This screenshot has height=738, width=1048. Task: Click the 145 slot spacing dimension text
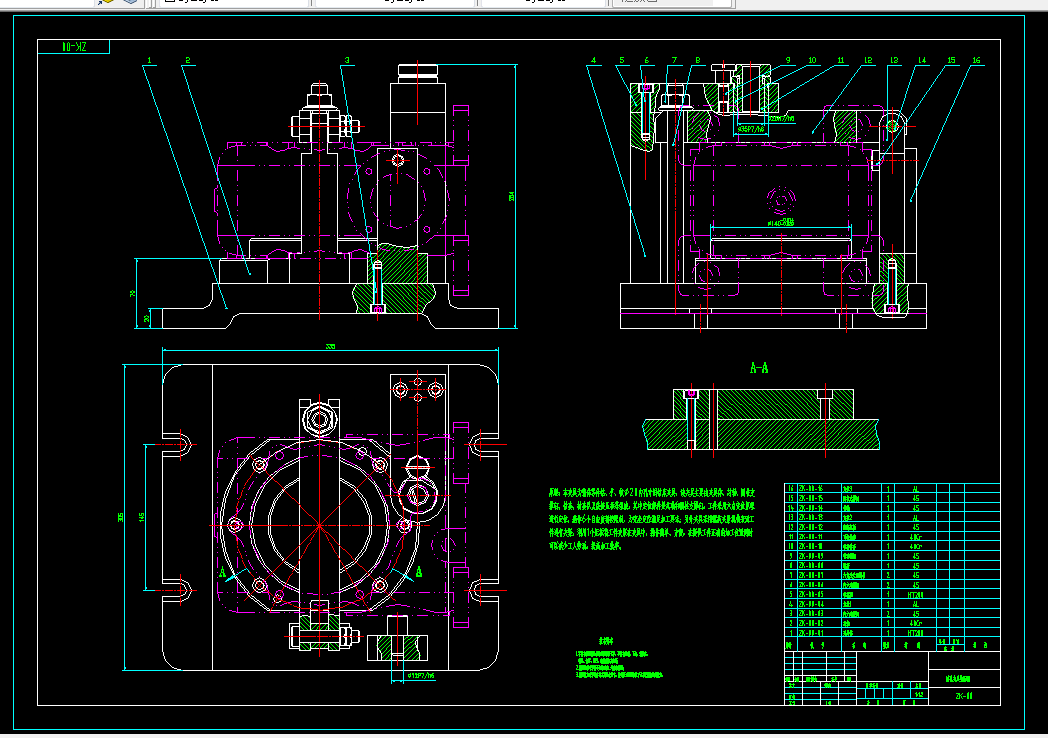[142, 517]
